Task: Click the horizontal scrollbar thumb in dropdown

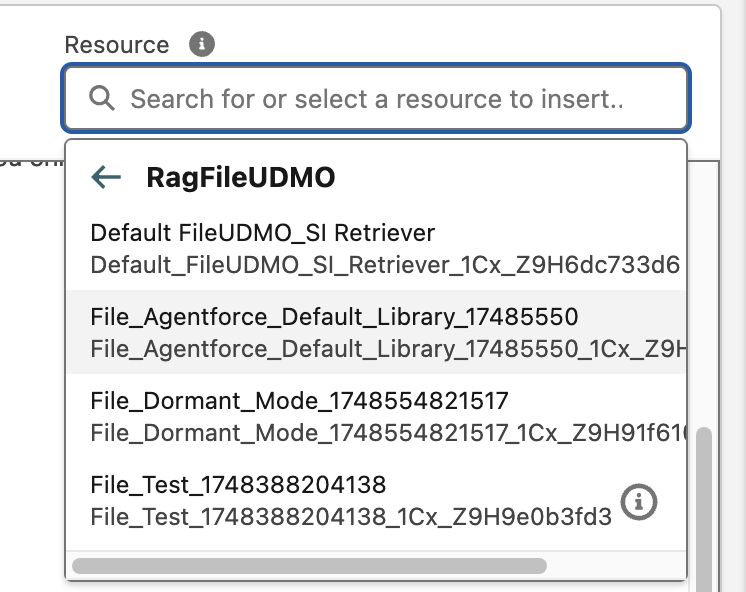Action: click(309, 566)
